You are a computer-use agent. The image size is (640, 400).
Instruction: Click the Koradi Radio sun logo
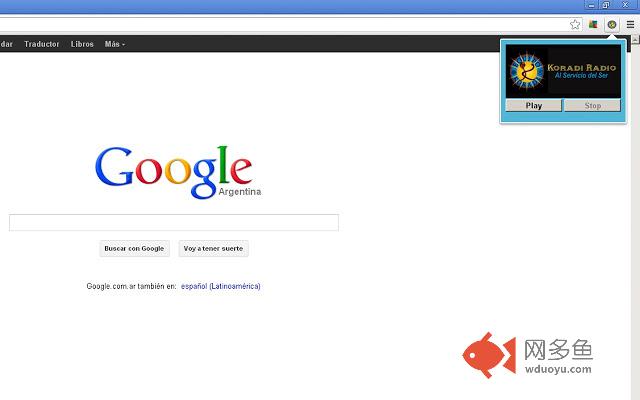pyautogui.click(x=527, y=71)
